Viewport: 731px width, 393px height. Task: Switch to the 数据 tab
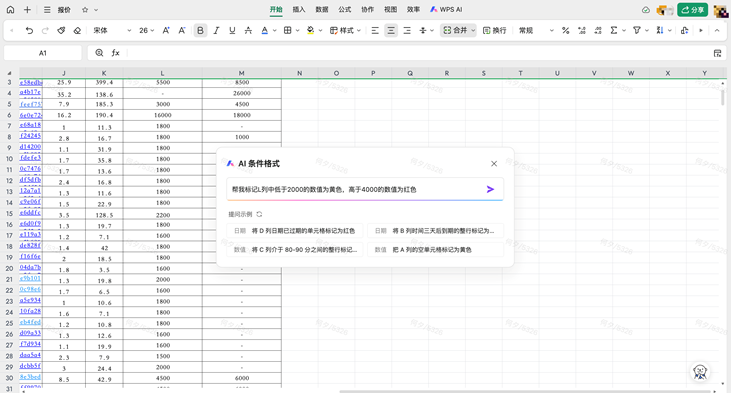[x=322, y=9]
